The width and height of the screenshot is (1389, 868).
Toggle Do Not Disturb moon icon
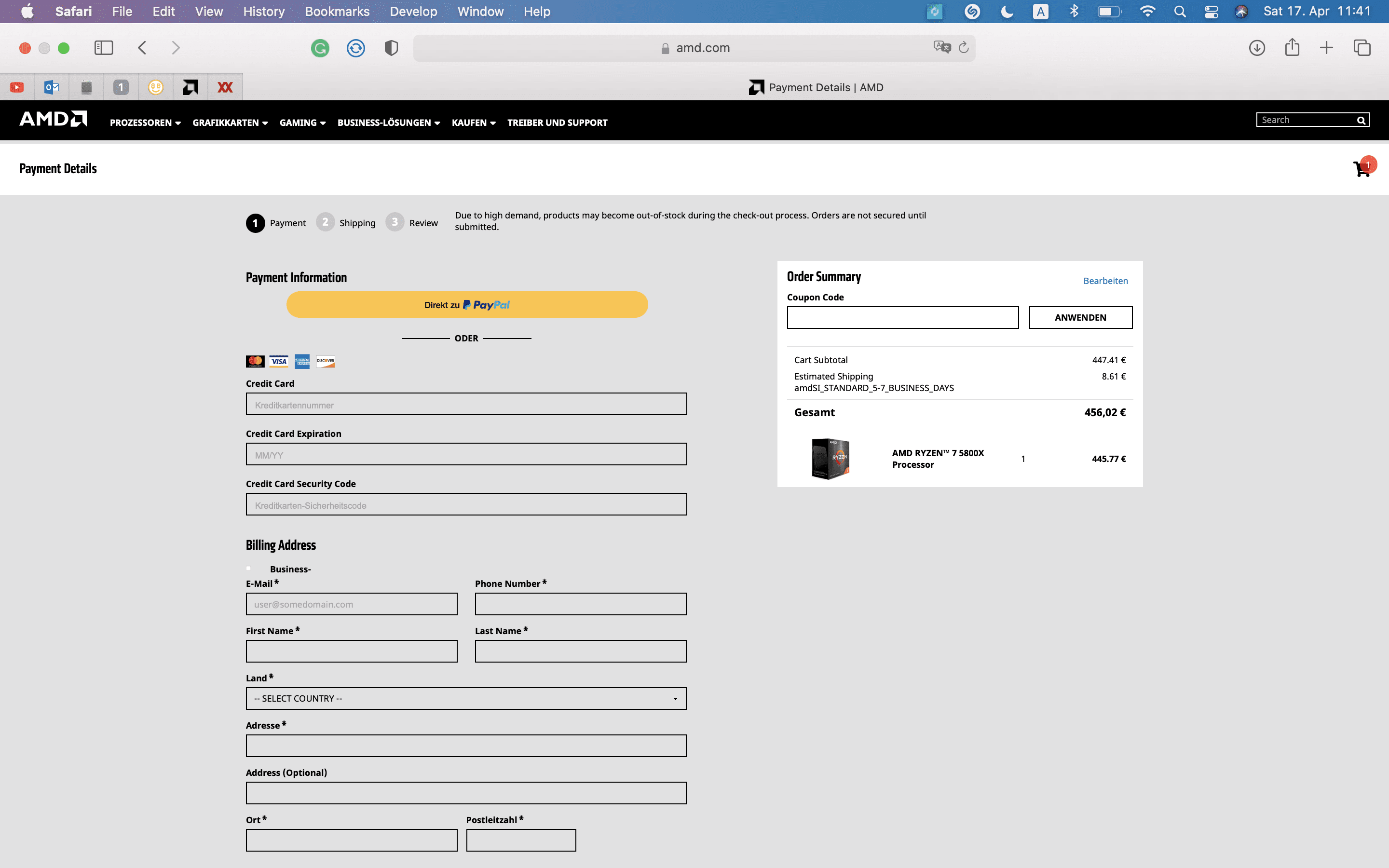point(1007,12)
